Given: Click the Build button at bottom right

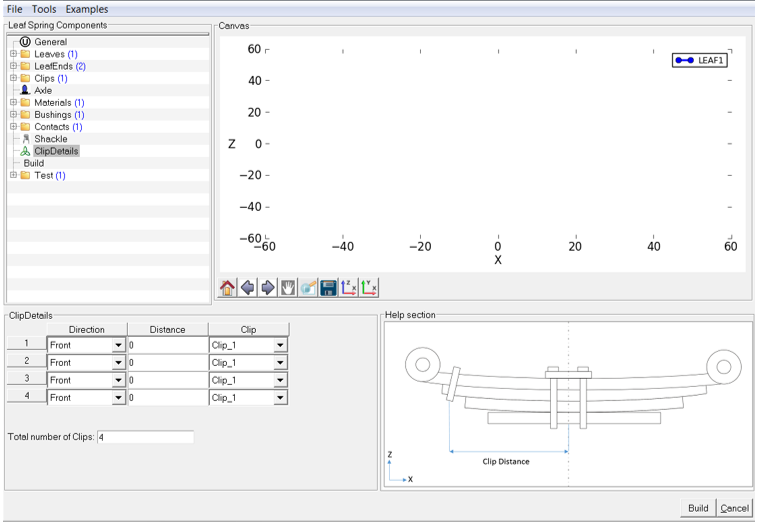Looking at the screenshot, I should click(698, 508).
